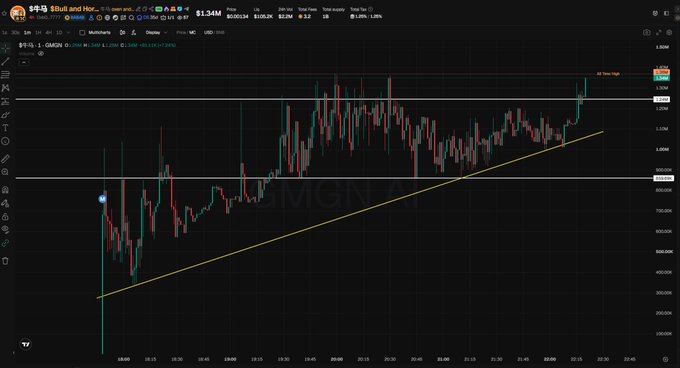Screen dimensions: 680x368
Task: Hide all drawings with eye-brush icon
Action: pos(5,229)
